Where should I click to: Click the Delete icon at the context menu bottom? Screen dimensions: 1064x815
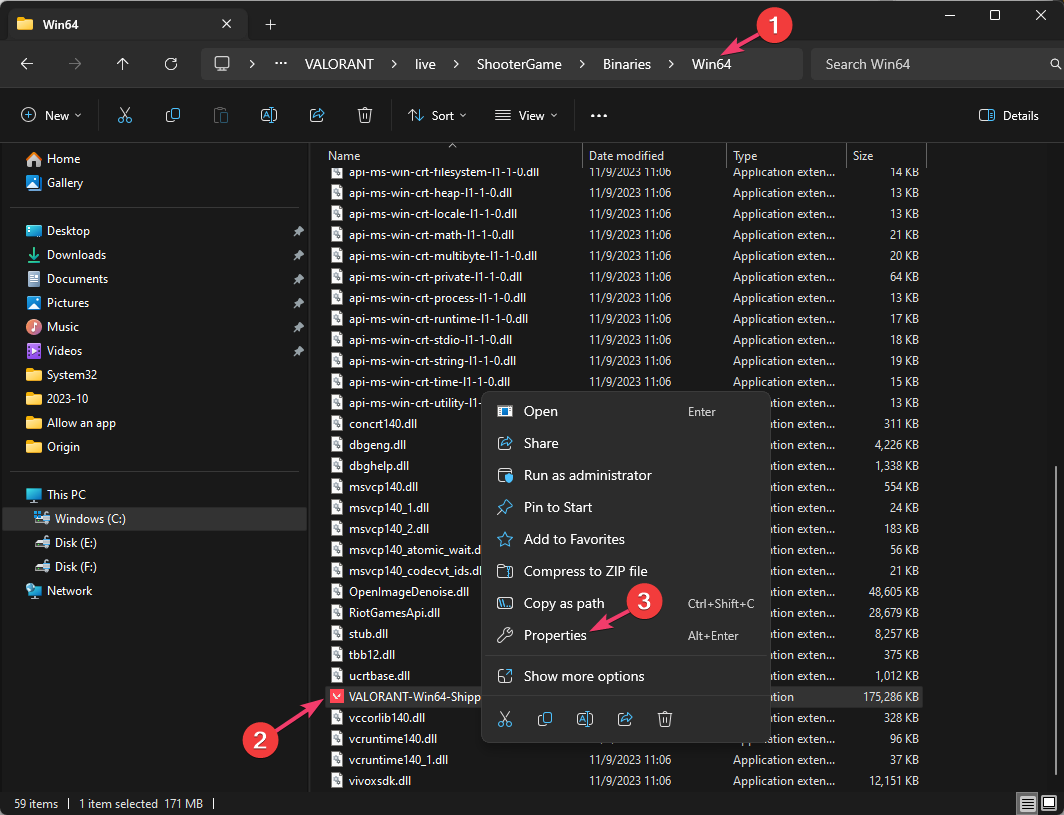tap(665, 718)
